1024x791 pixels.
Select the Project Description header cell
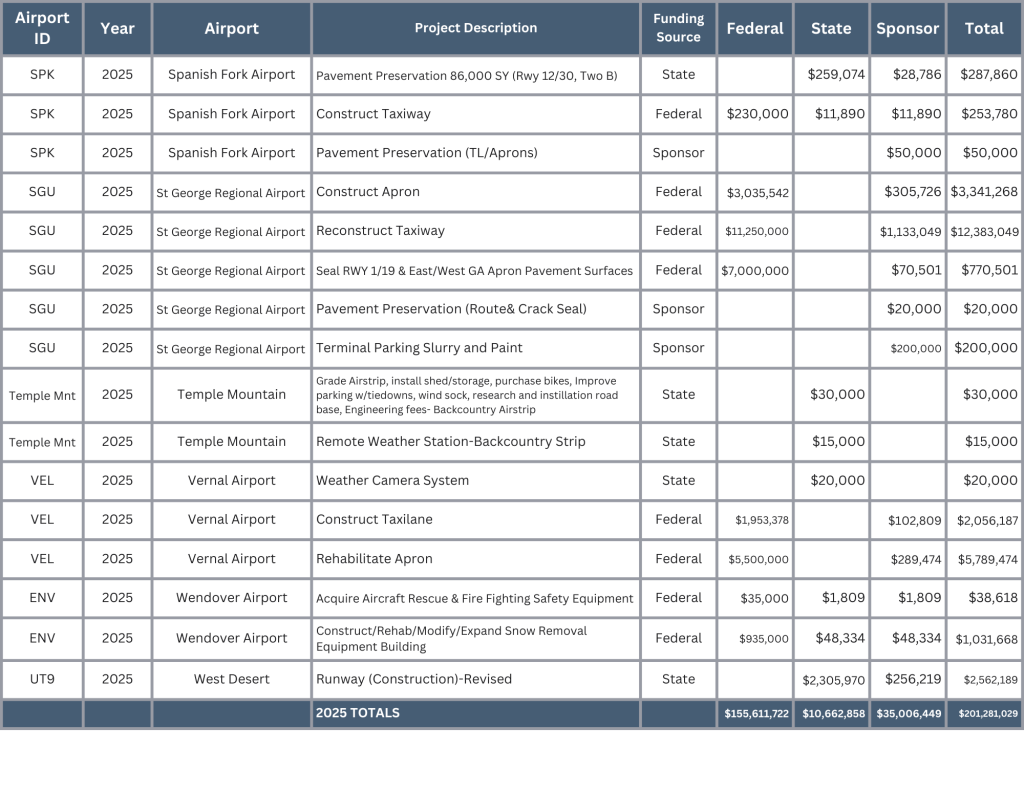pyautogui.click(x=475, y=28)
